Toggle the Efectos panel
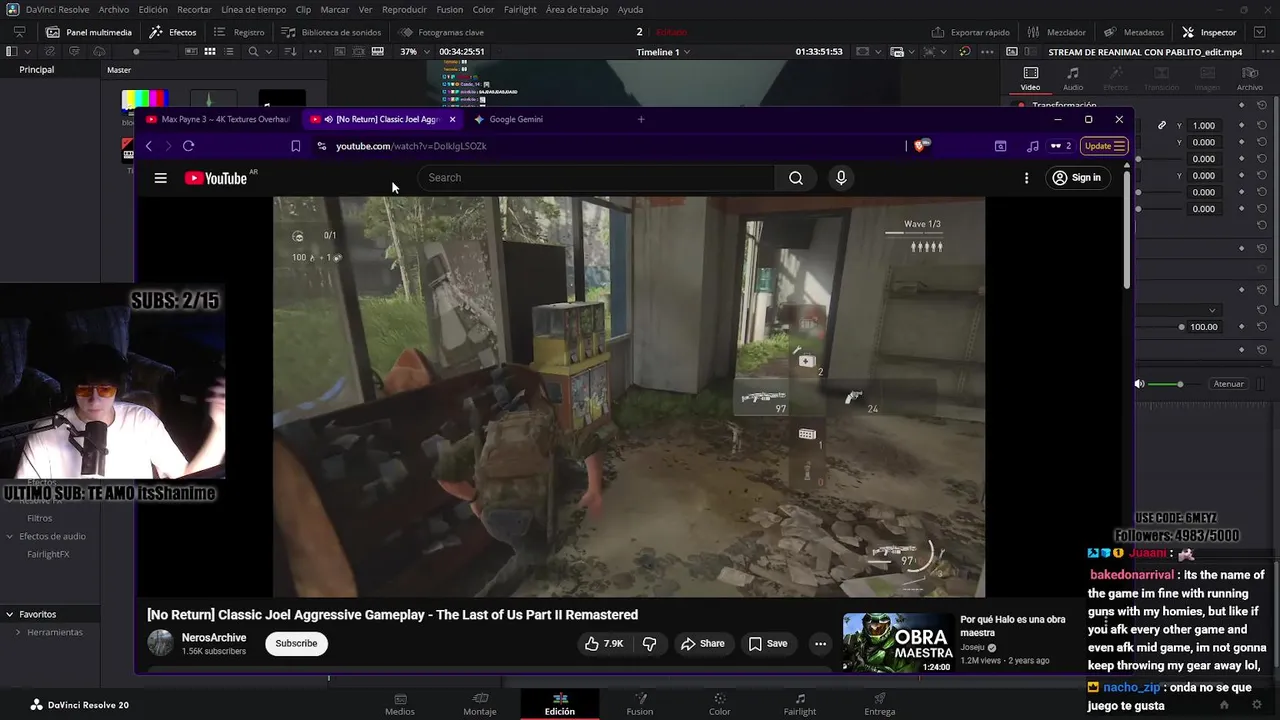 tap(172, 32)
